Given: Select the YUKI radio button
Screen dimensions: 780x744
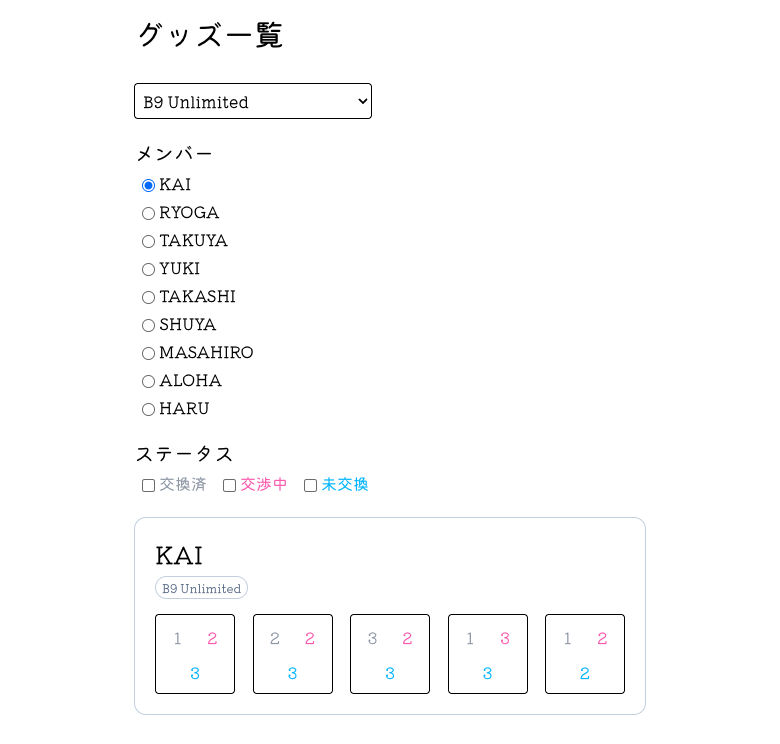Looking at the screenshot, I should [x=149, y=269].
